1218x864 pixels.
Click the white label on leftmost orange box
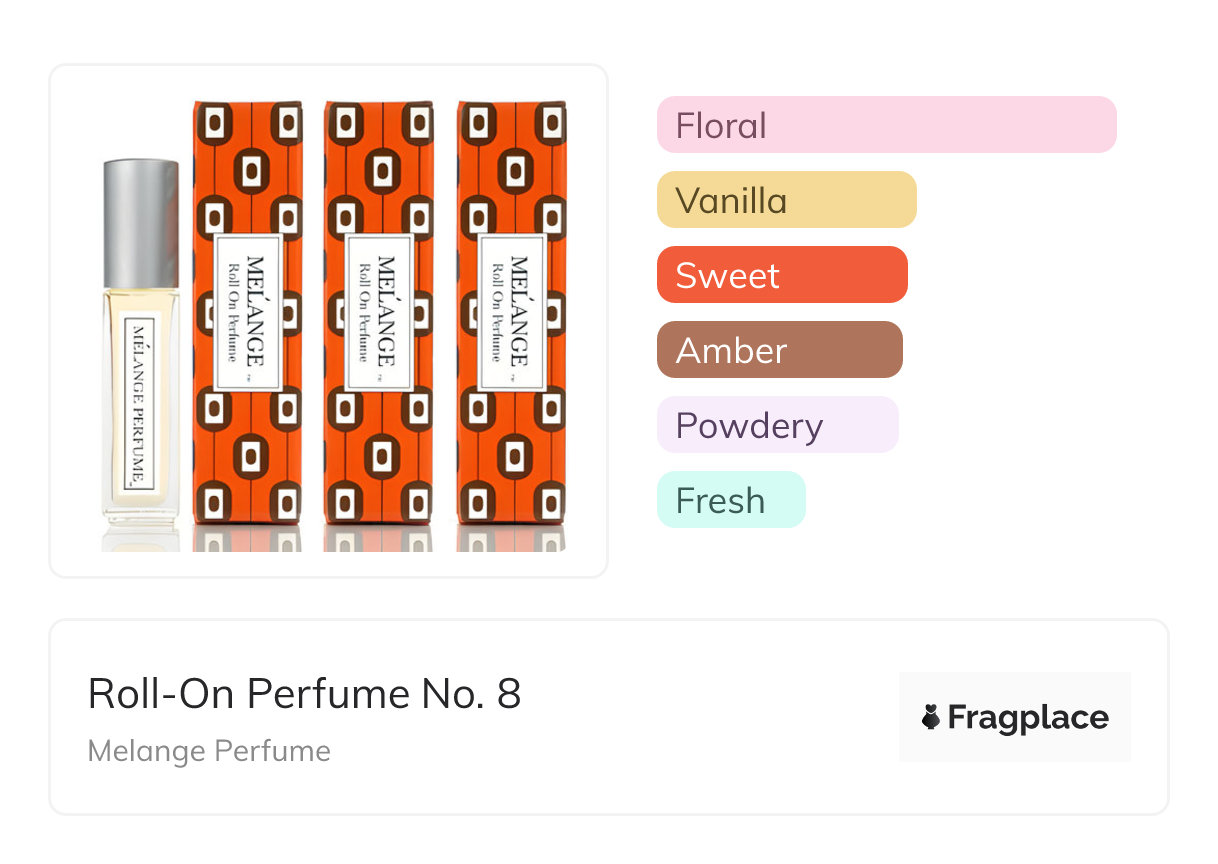(247, 311)
